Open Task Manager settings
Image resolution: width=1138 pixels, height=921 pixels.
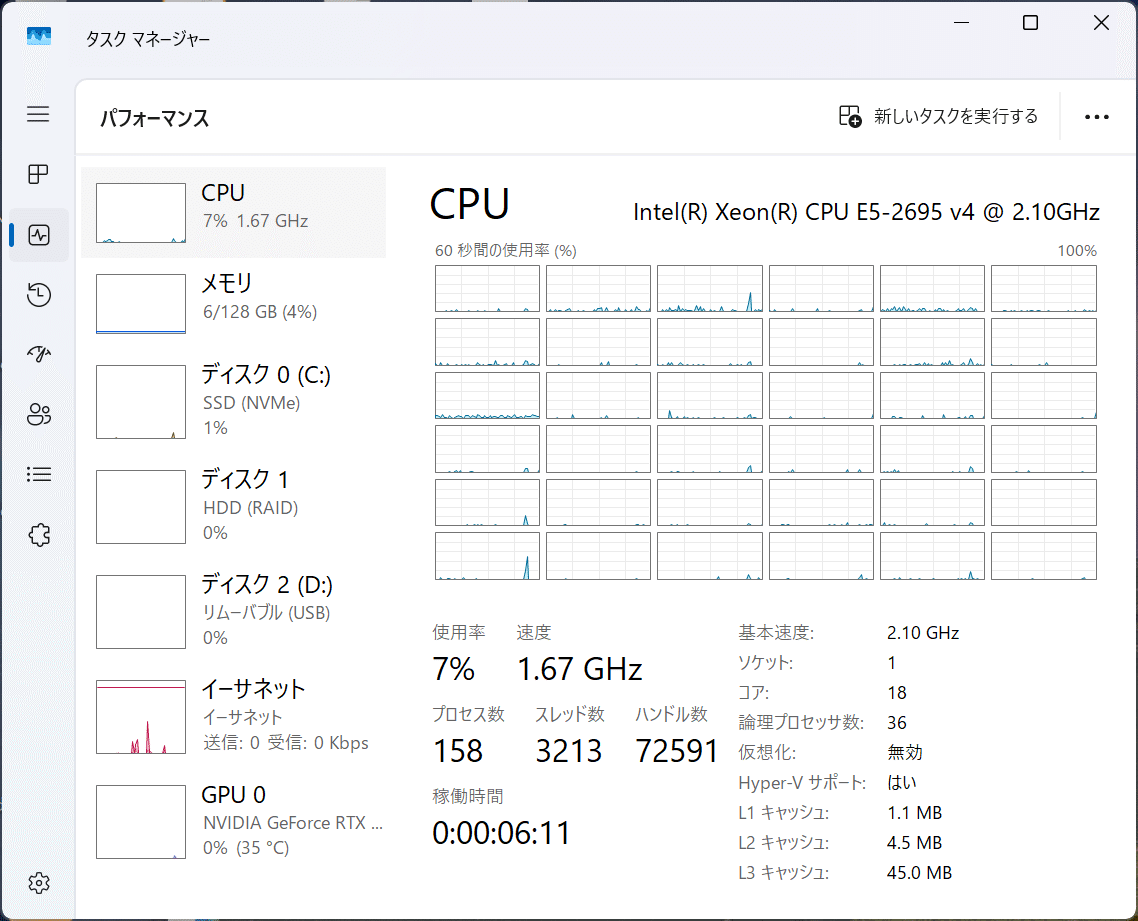coord(38,883)
